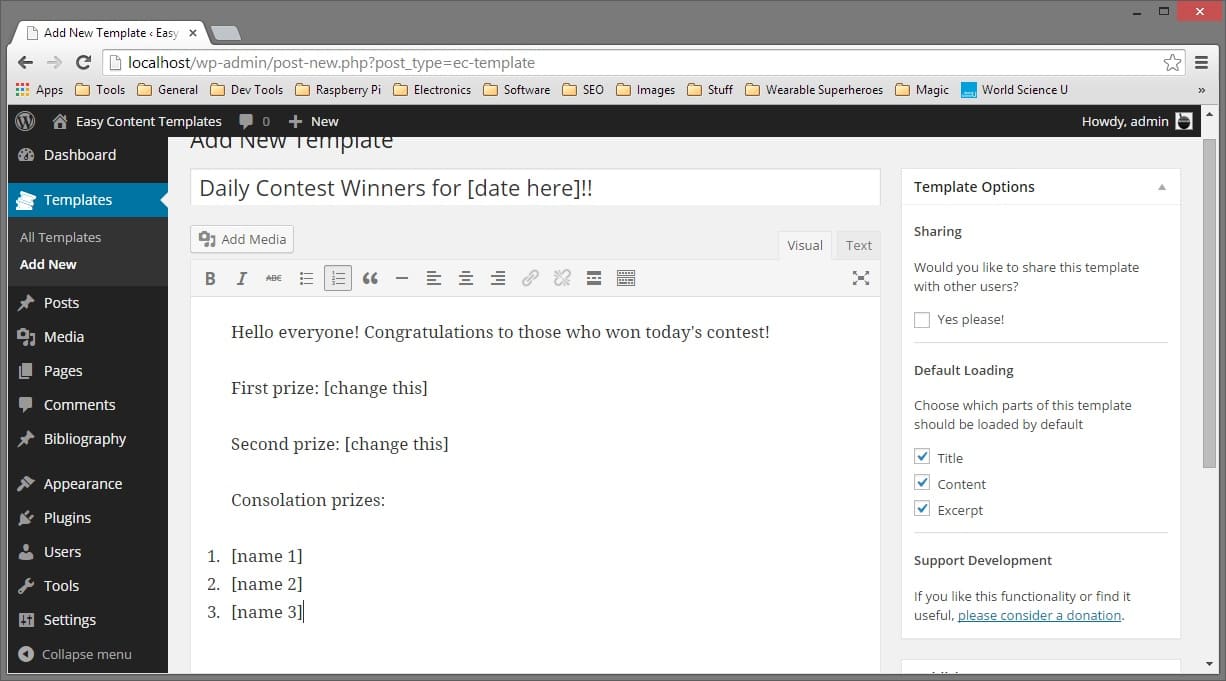Align text left
Image resolution: width=1226 pixels, height=681 pixels.
pos(434,278)
